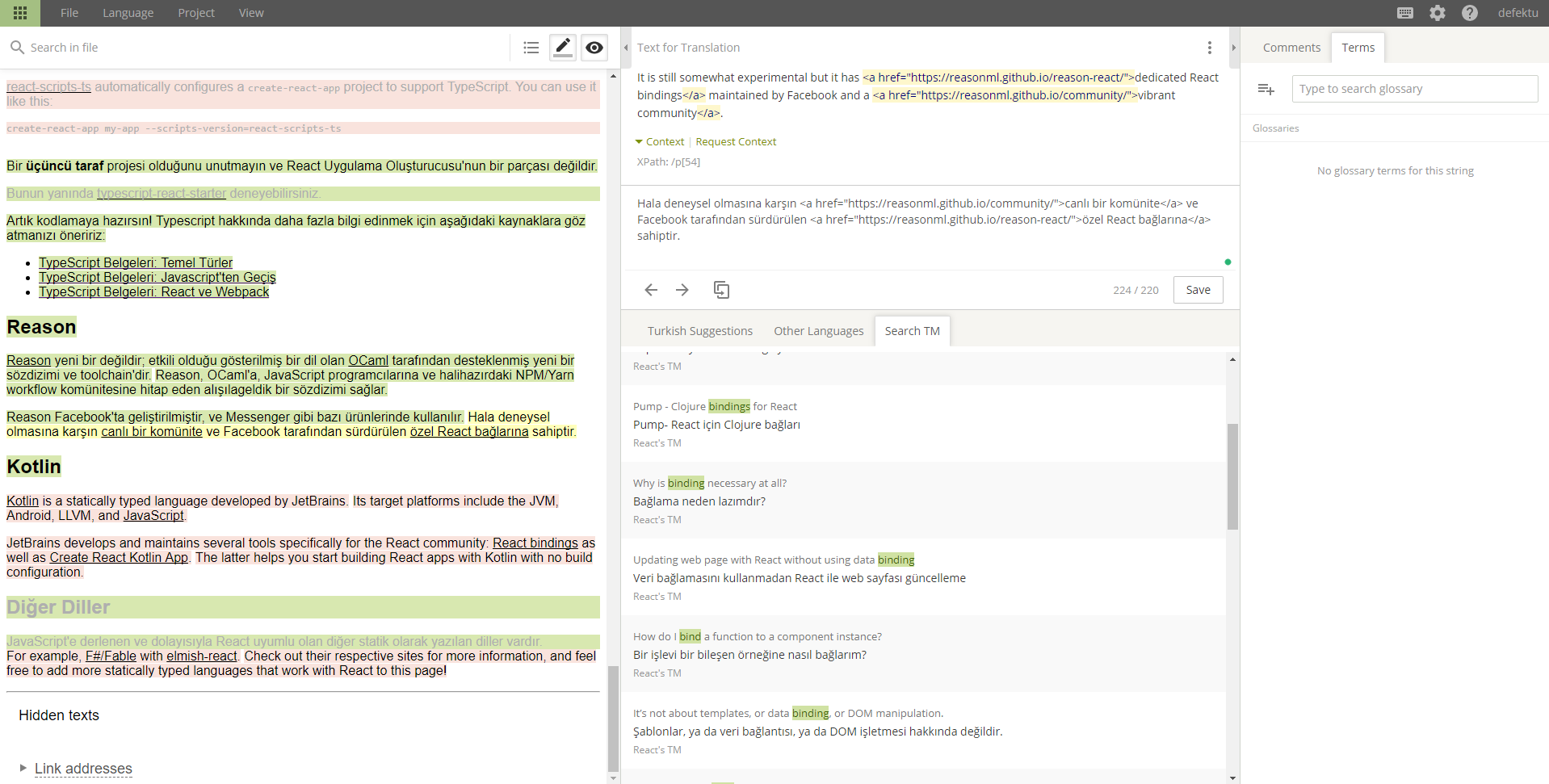Image resolution: width=1549 pixels, height=784 pixels.
Task: Select the Reason heading string
Action: [x=41, y=327]
